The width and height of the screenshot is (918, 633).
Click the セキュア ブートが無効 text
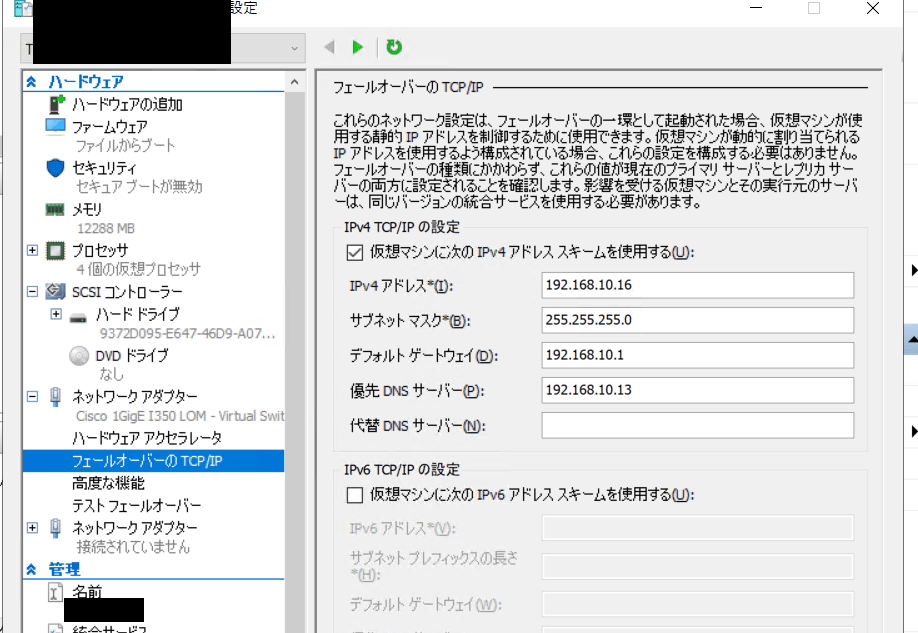pos(139,187)
